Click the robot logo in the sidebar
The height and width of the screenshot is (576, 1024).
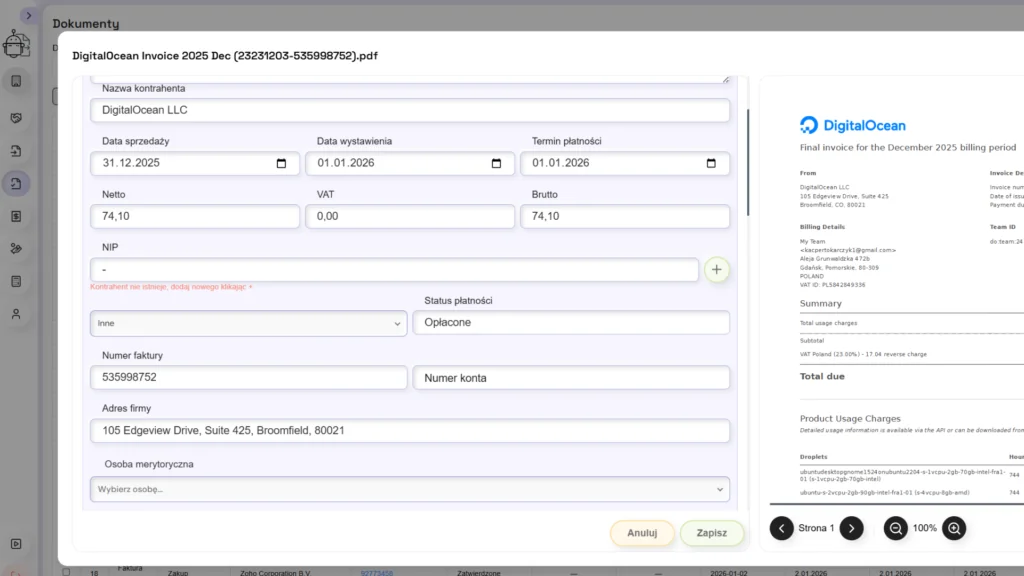16,44
